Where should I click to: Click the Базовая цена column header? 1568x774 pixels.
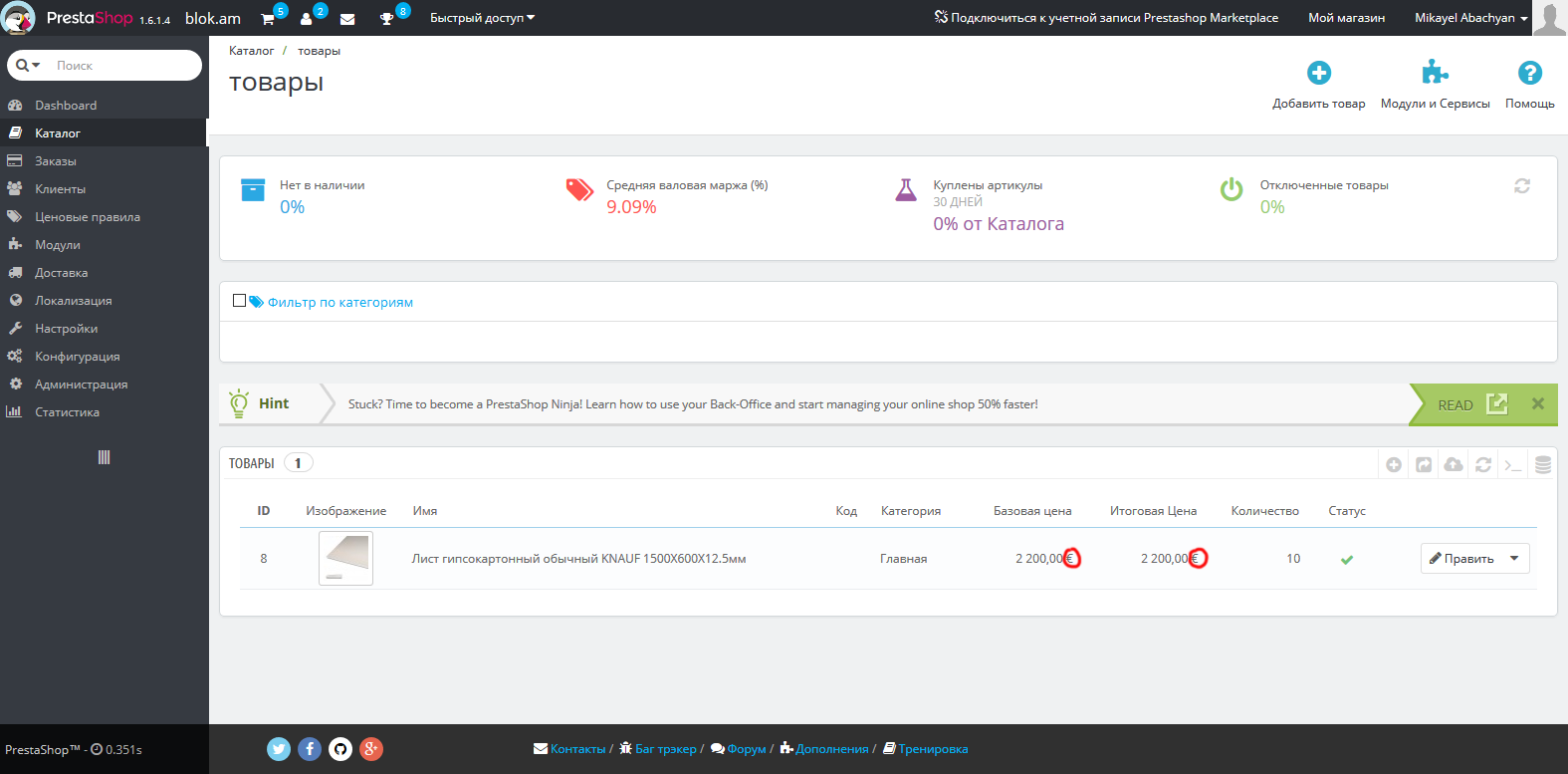pos(1032,511)
